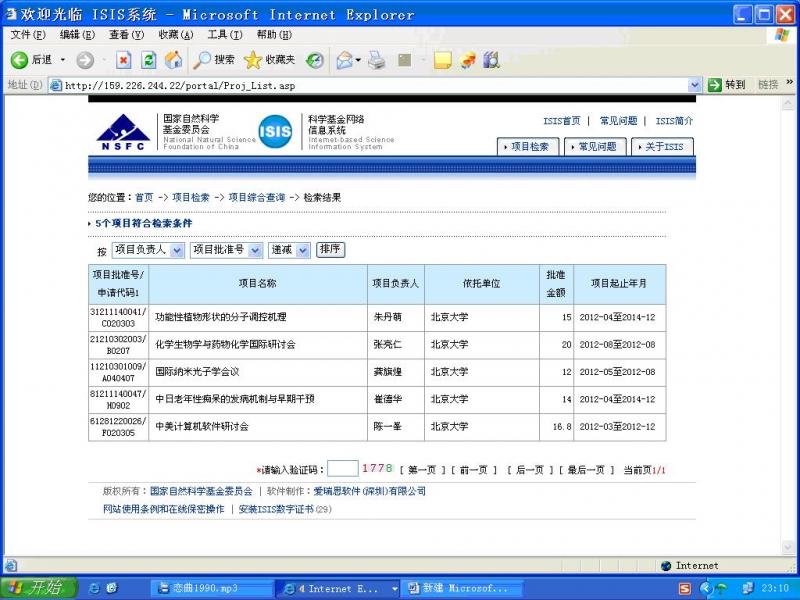Click the Messenger people icon in toolbar
Image resolution: width=800 pixels, height=600 pixels.
467,60
